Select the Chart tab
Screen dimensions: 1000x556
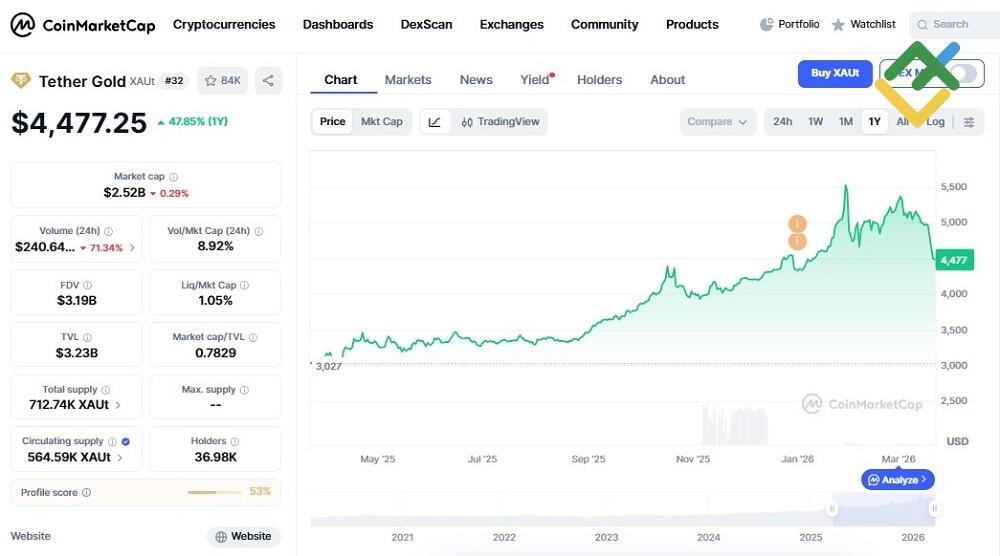tap(341, 80)
